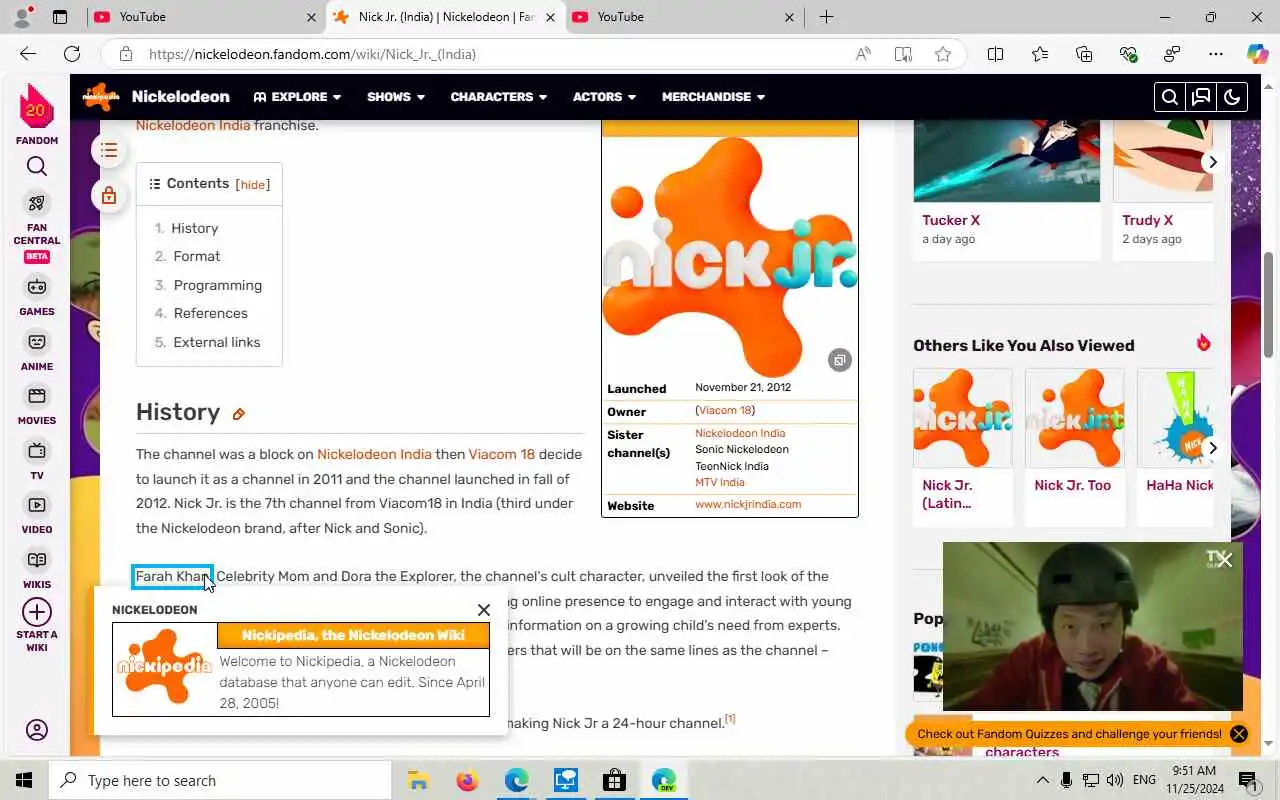Open the Anime section icon
1280x800 pixels.
coord(37,342)
